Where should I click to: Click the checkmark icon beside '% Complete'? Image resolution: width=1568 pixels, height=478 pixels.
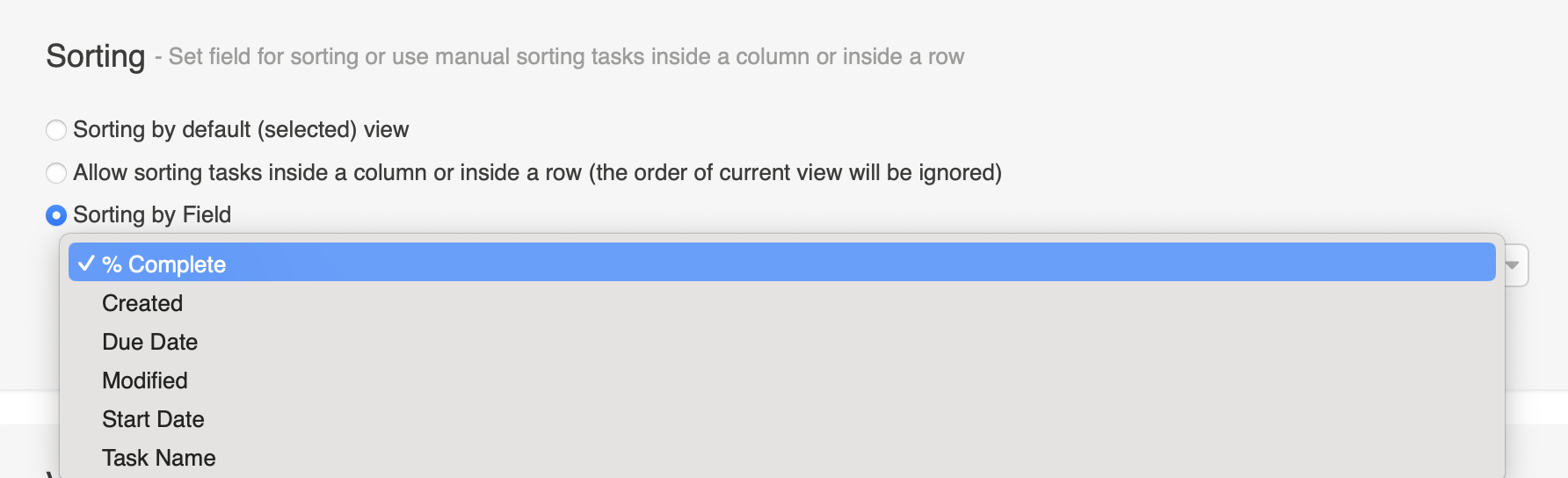click(86, 264)
